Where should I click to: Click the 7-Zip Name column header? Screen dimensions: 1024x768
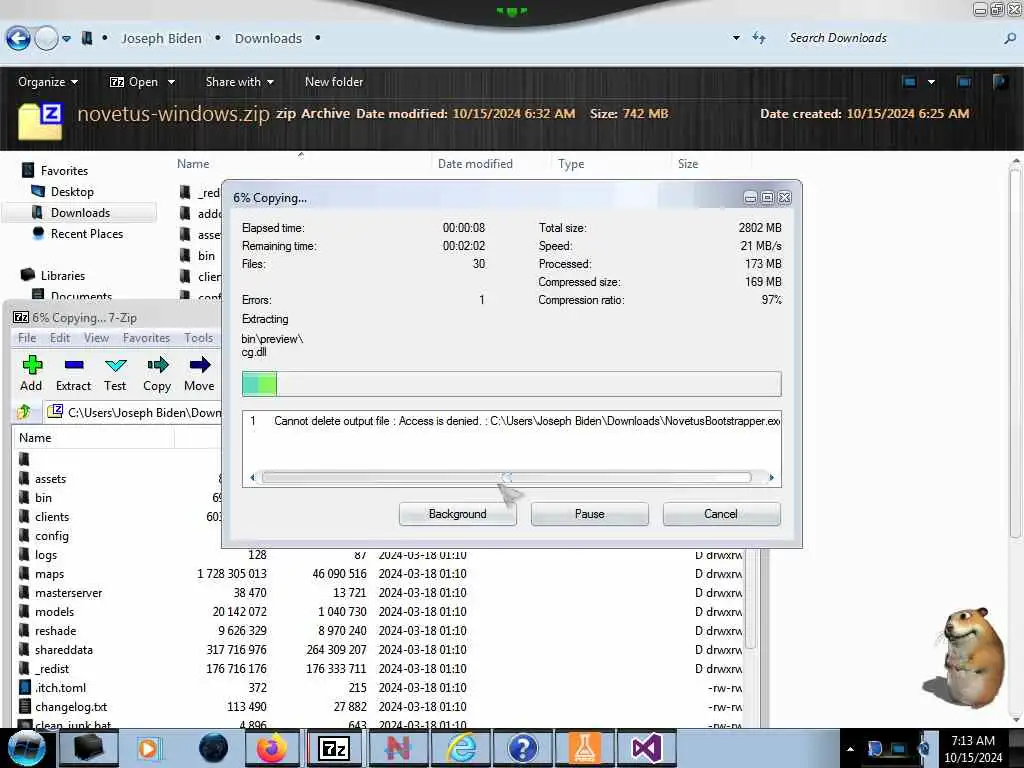[x=93, y=438]
